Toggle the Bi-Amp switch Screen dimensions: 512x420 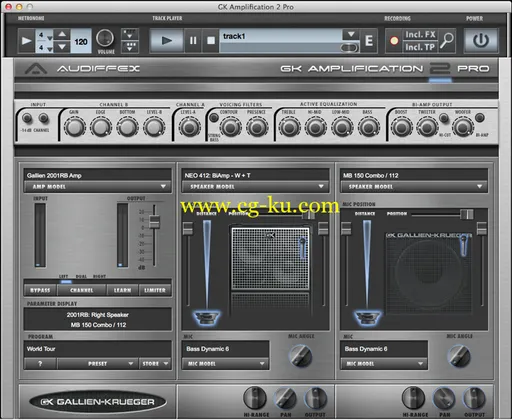pyautogui.click(x=479, y=118)
